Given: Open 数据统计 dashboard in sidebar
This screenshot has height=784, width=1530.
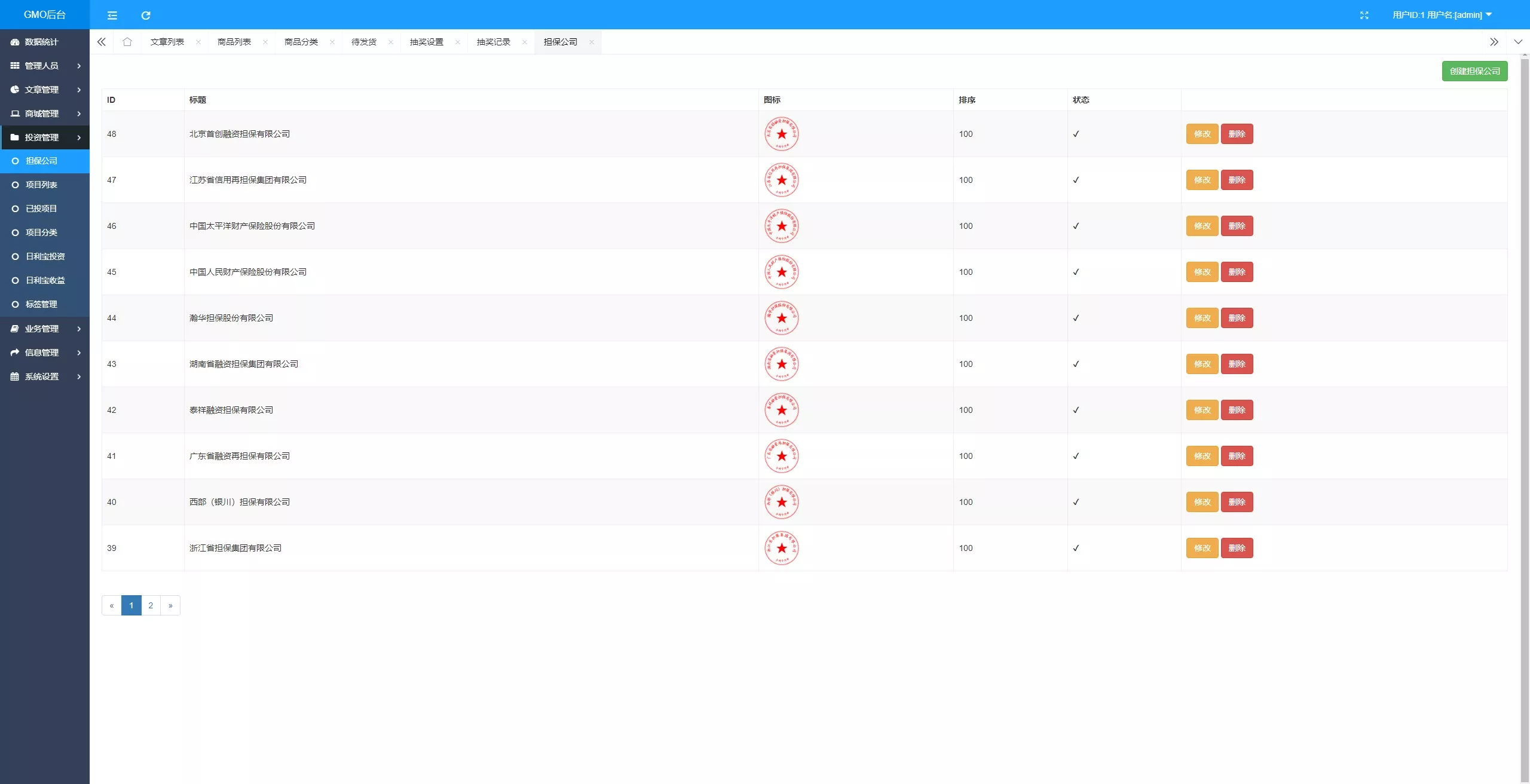Looking at the screenshot, I should tap(45, 42).
